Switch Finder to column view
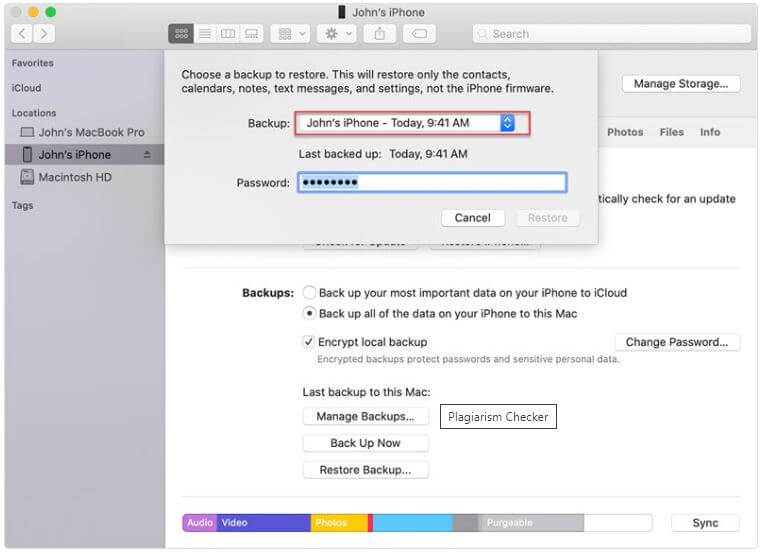The width and height of the screenshot is (763, 554). (228, 34)
